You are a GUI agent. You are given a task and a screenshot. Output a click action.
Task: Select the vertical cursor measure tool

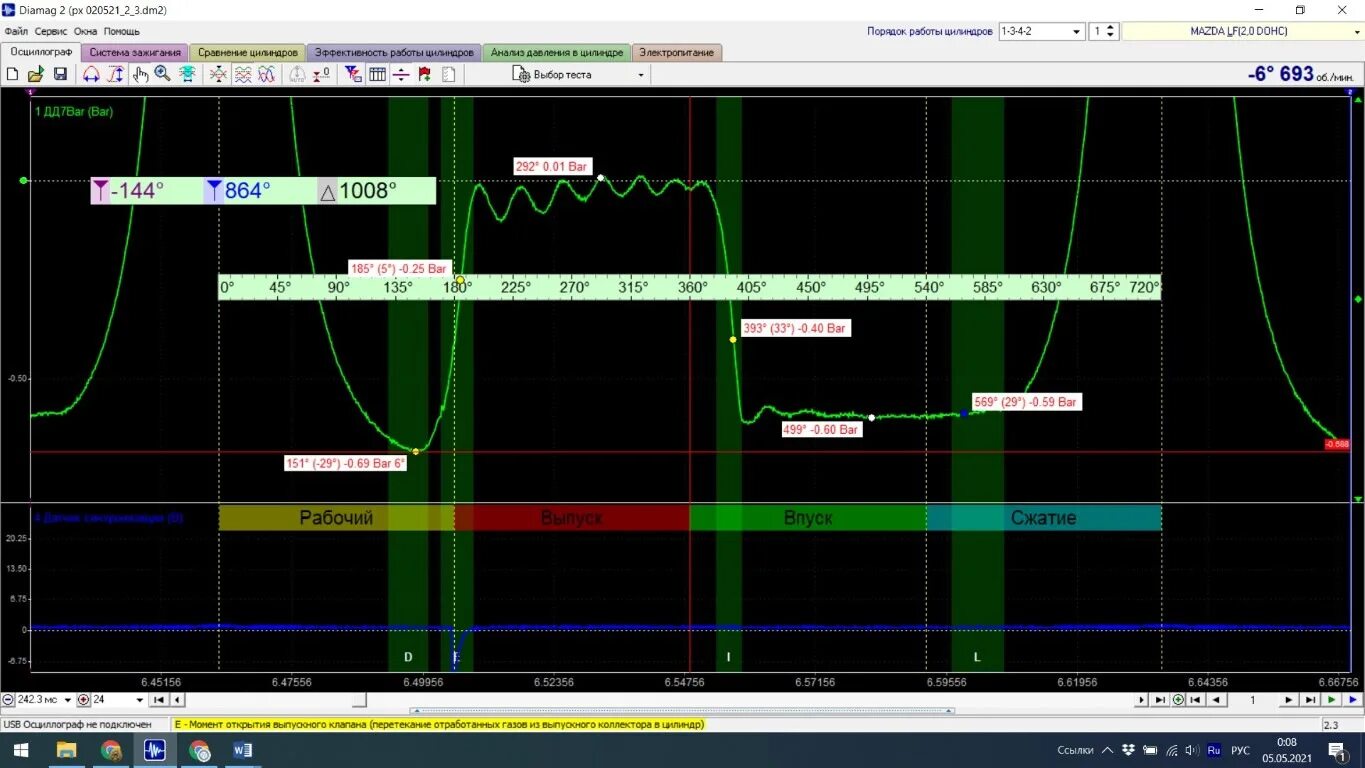tap(116, 74)
